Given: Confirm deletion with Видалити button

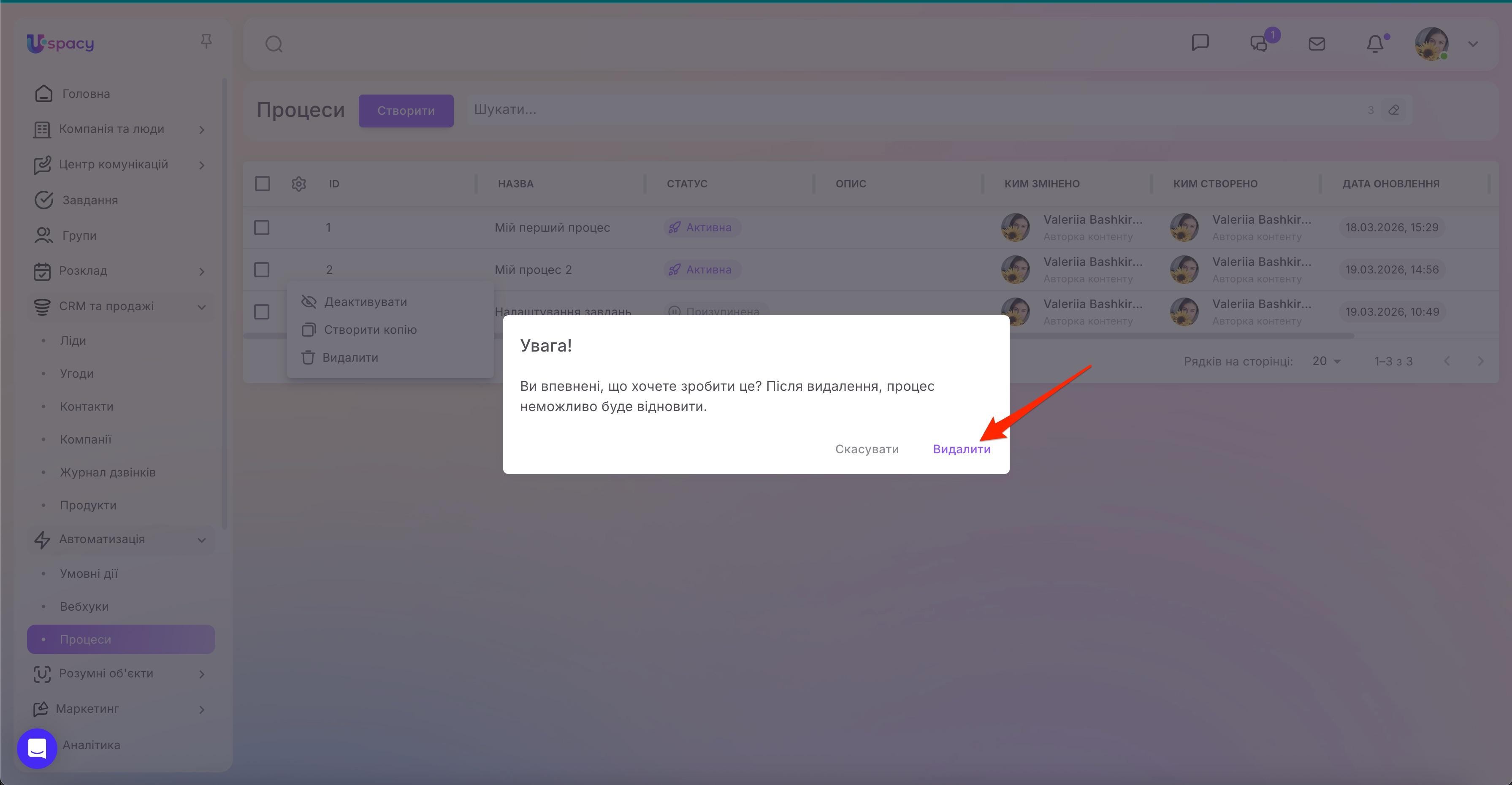Looking at the screenshot, I should click(962, 449).
